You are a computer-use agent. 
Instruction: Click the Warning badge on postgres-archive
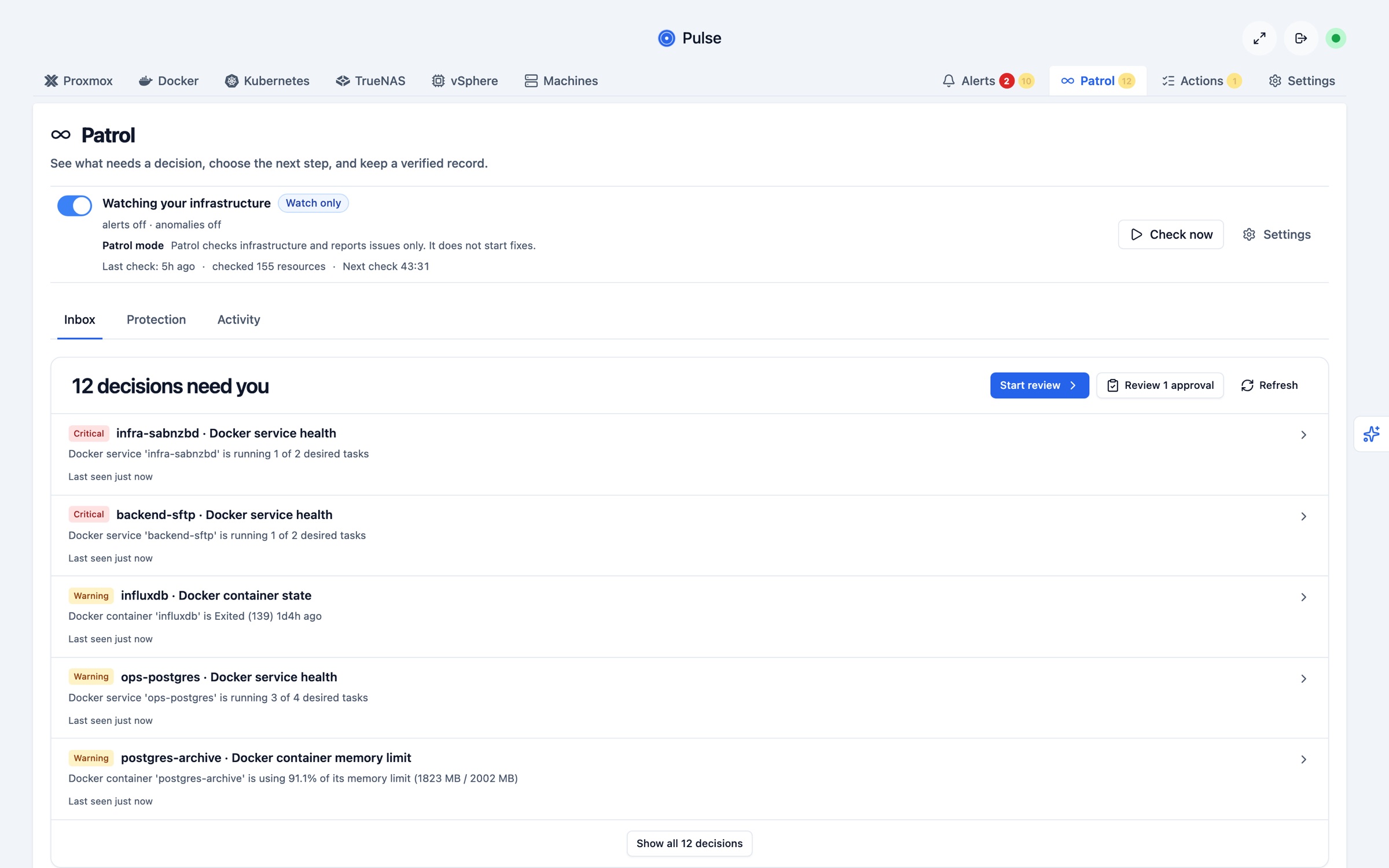coord(91,758)
